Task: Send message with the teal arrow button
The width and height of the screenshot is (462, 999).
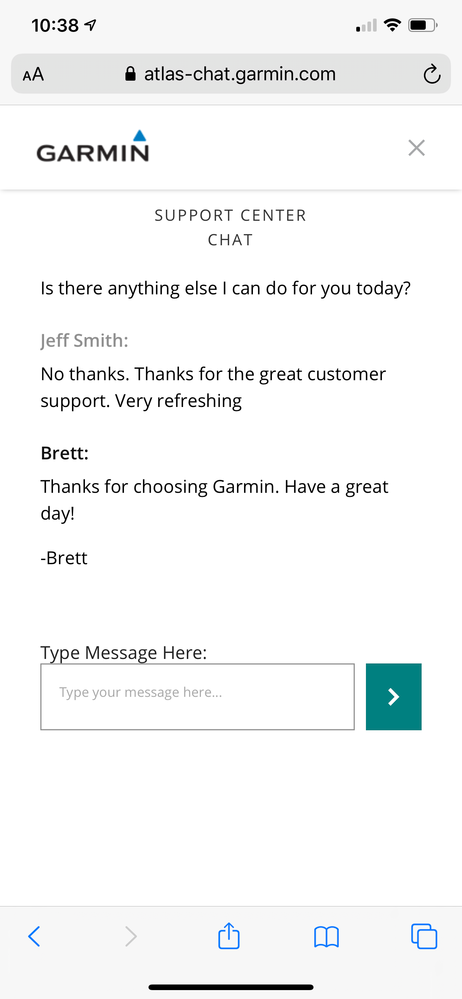Action: pyautogui.click(x=393, y=696)
